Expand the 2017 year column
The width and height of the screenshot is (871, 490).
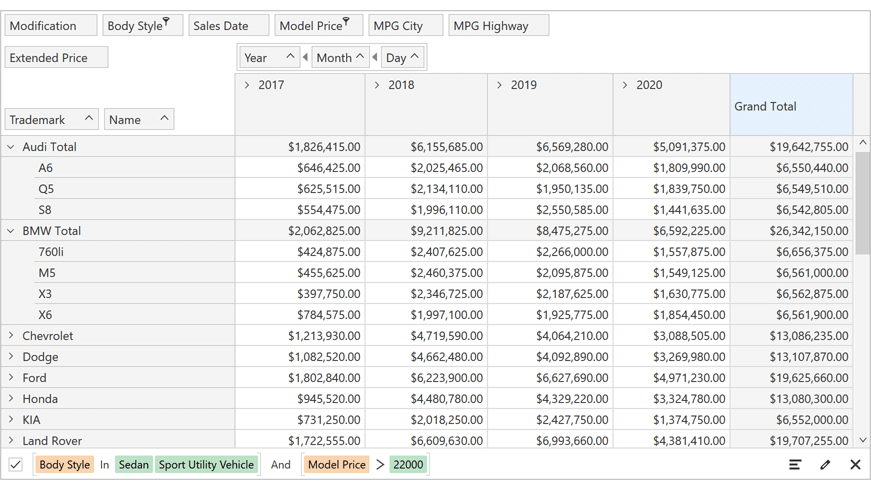[x=247, y=85]
